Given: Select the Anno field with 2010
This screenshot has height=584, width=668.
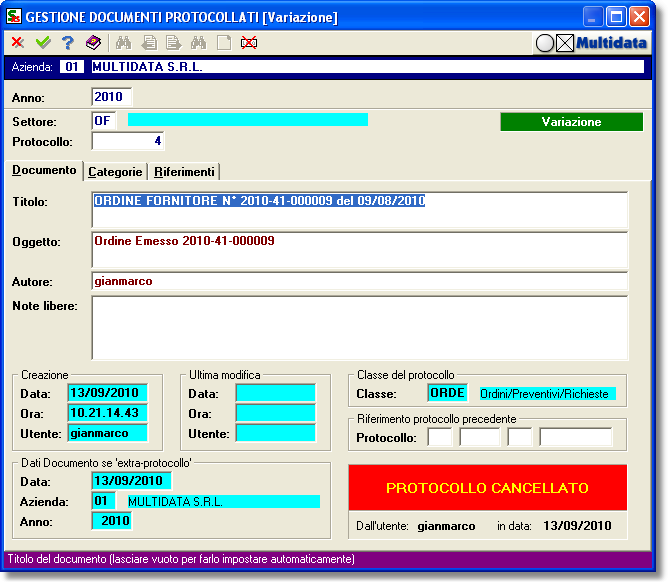Looking at the screenshot, I should (x=112, y=97).
